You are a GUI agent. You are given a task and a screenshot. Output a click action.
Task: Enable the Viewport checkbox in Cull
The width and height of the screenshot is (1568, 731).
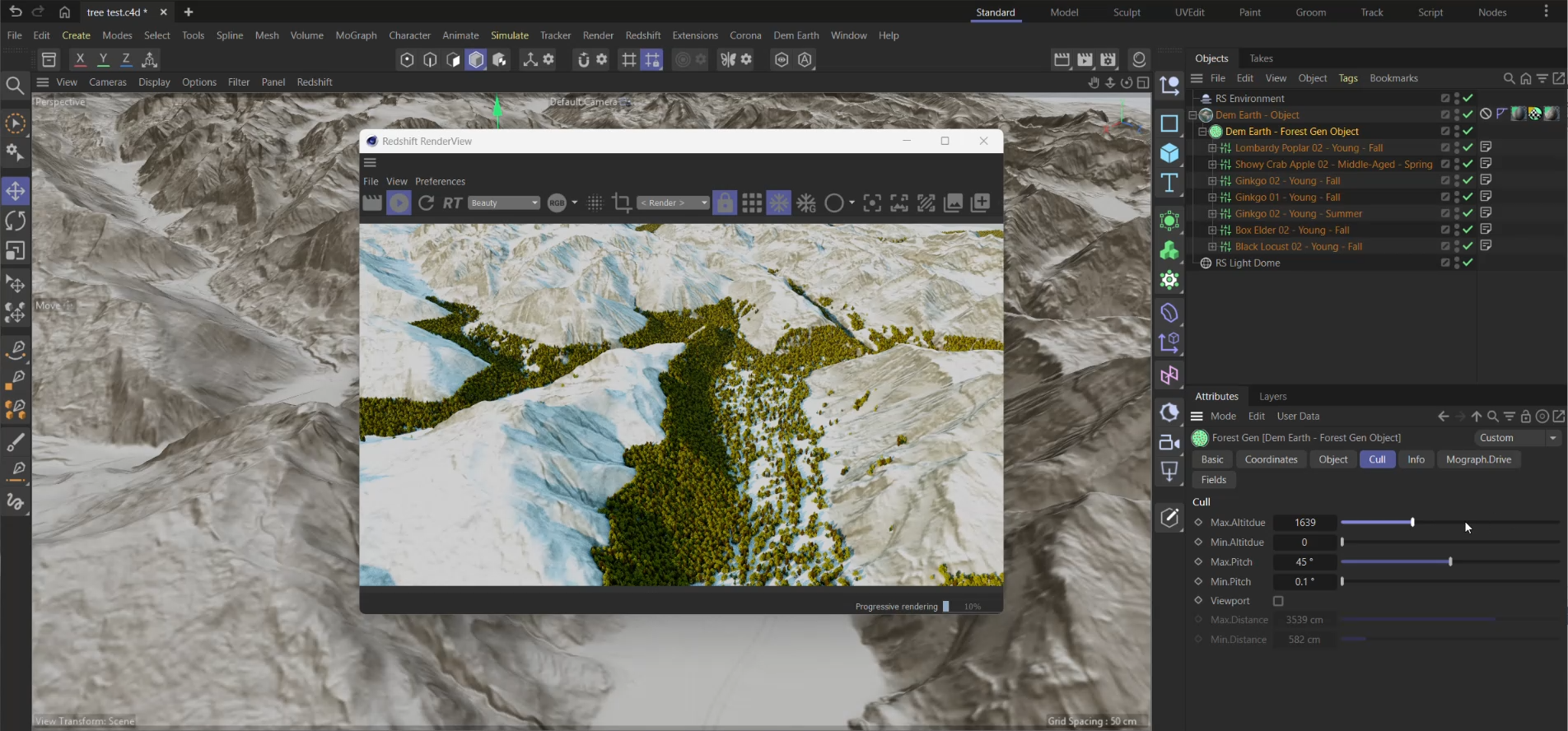[x=1278, y=601]
